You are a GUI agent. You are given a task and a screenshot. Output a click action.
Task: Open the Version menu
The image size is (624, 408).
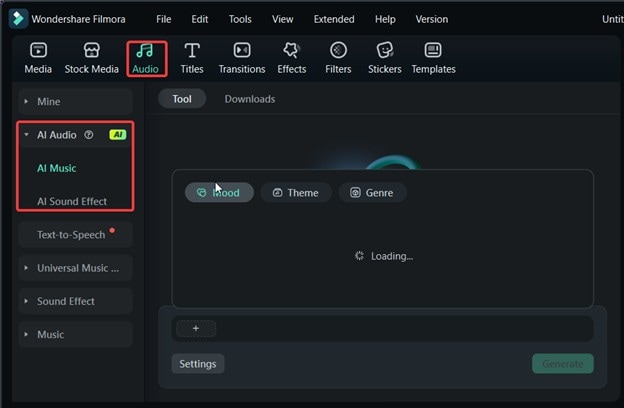[432, 19]
